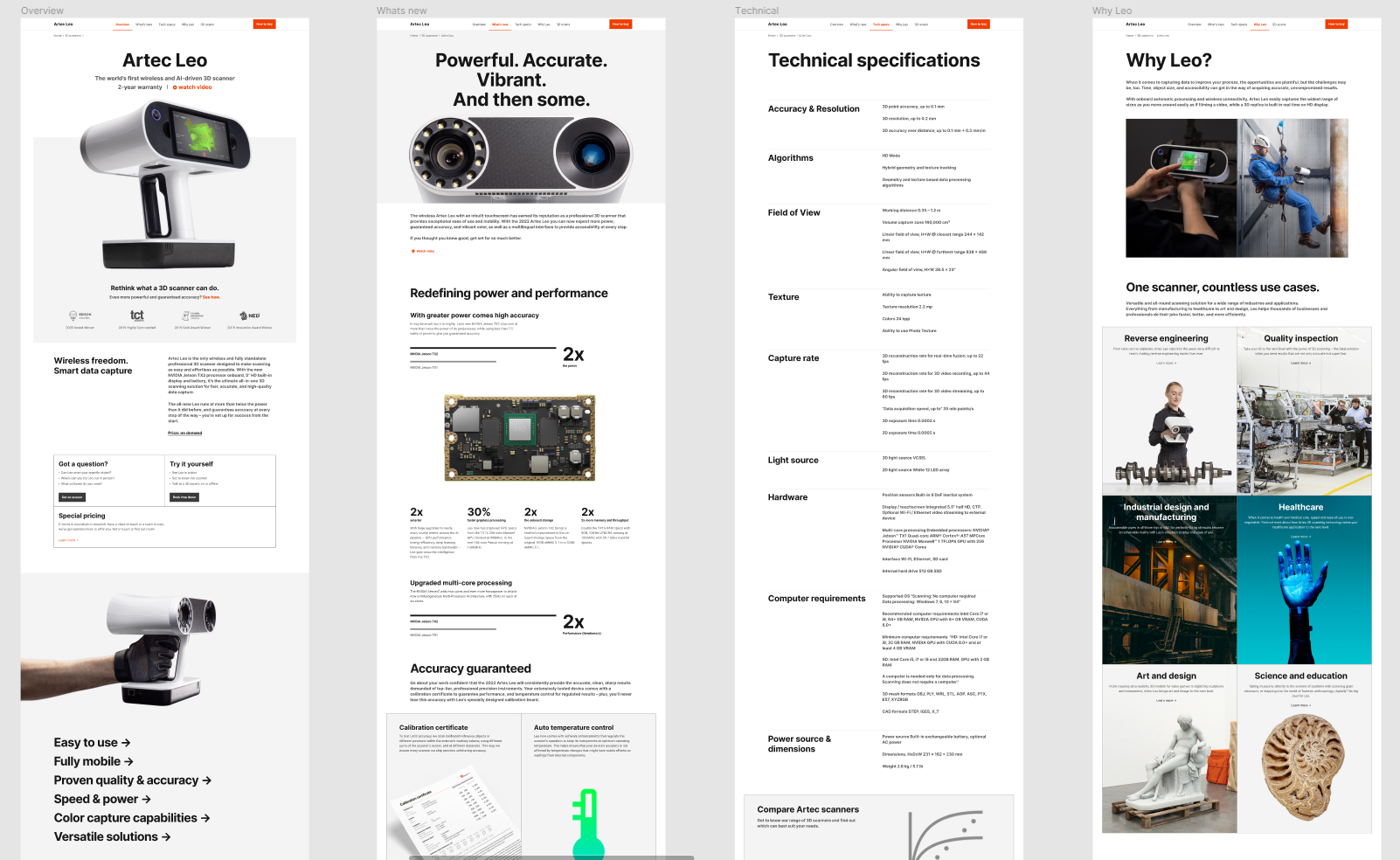This screenshot has width=1400, height=860.
Task: Click the Book free demo button
Action: 184,497
